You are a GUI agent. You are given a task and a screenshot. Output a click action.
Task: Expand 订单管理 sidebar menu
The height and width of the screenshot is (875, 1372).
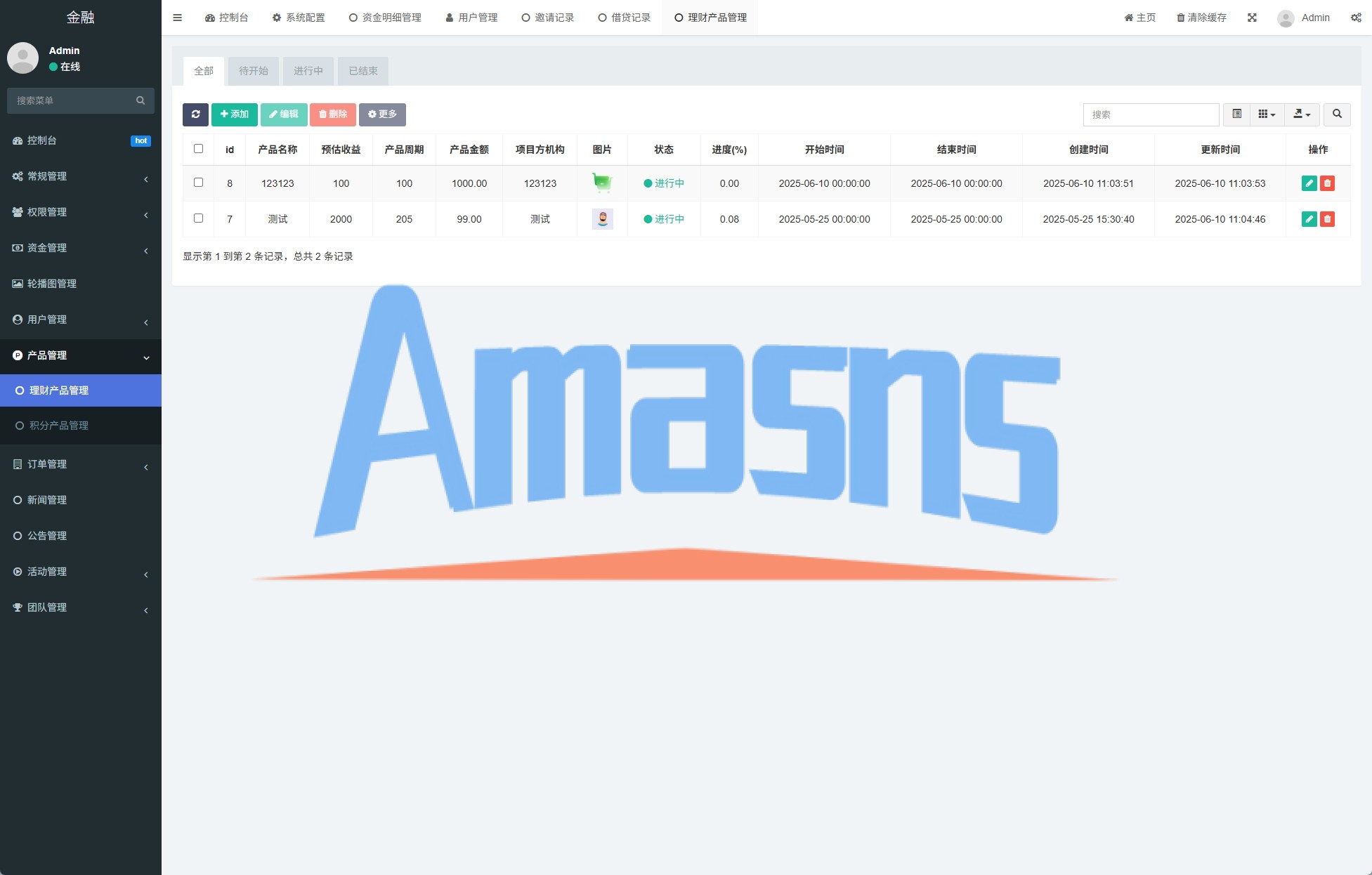[81, 464]
